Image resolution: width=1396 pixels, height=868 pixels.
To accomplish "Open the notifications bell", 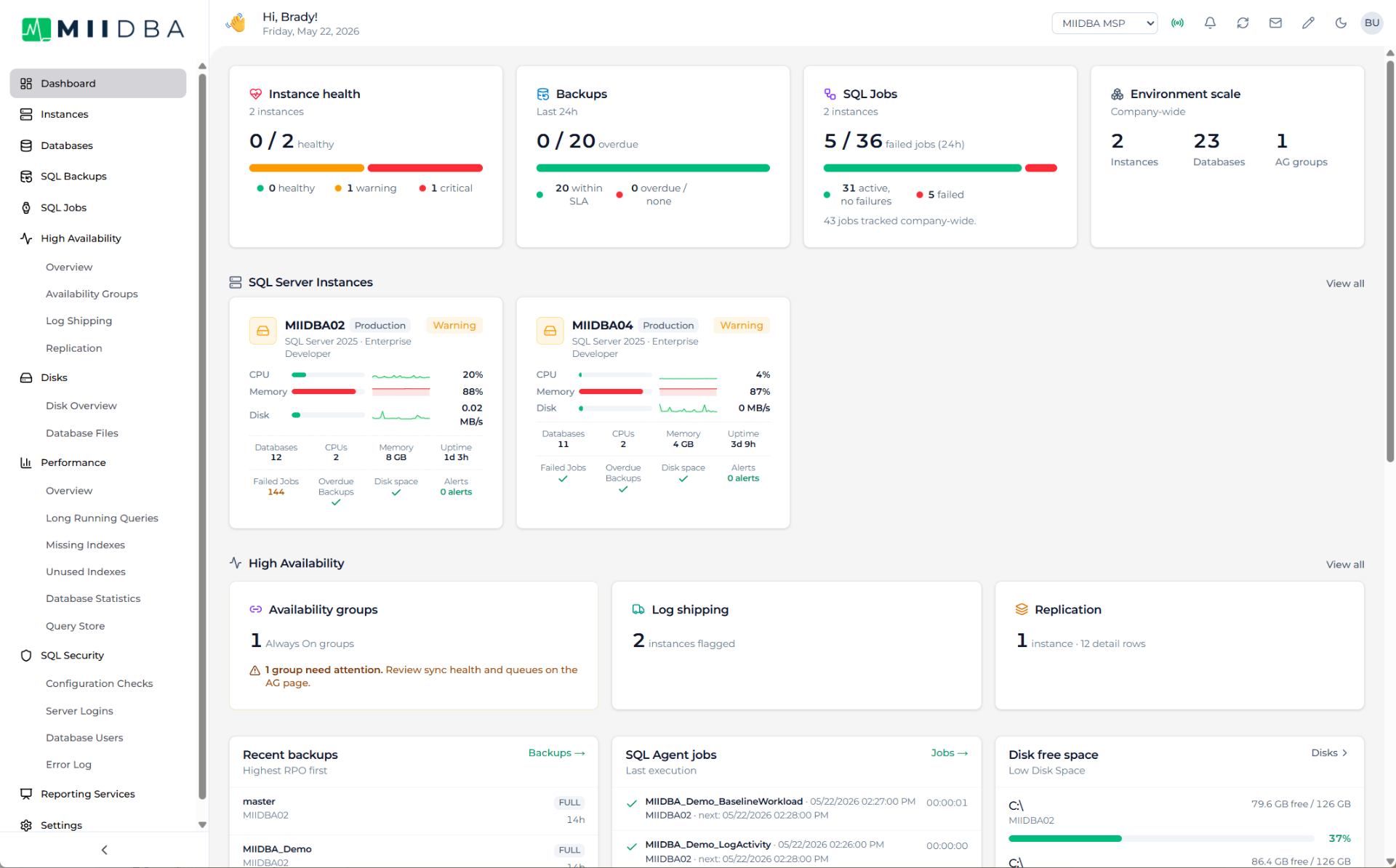I will pyautogui.click(x=1210, y=23).
